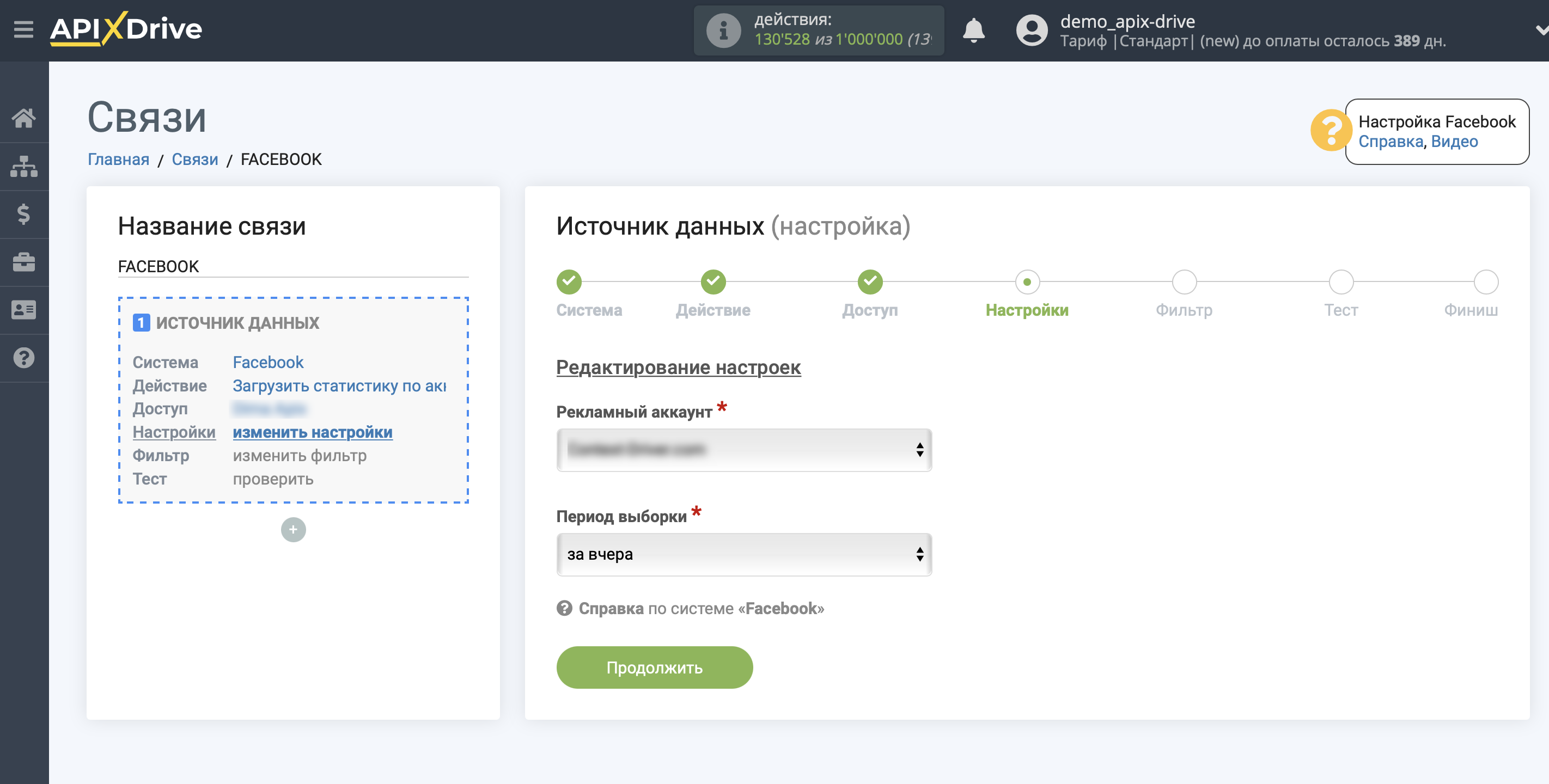This screenshot has height=784, width=1549.
Task: Open the Видео link in help box
Action: 1454,142
